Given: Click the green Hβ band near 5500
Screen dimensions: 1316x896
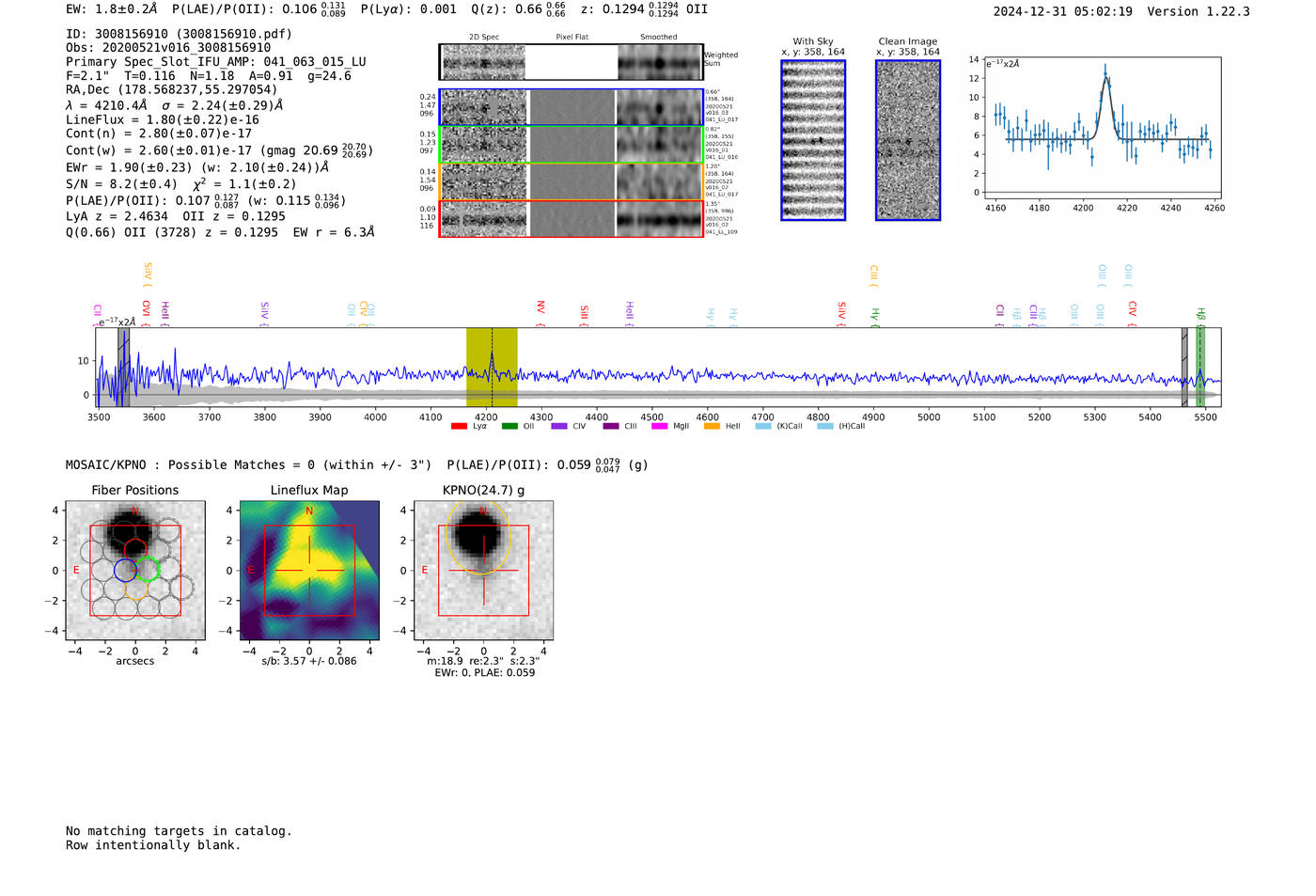Looking at the screenshot, I should (x=1200, y=367).
